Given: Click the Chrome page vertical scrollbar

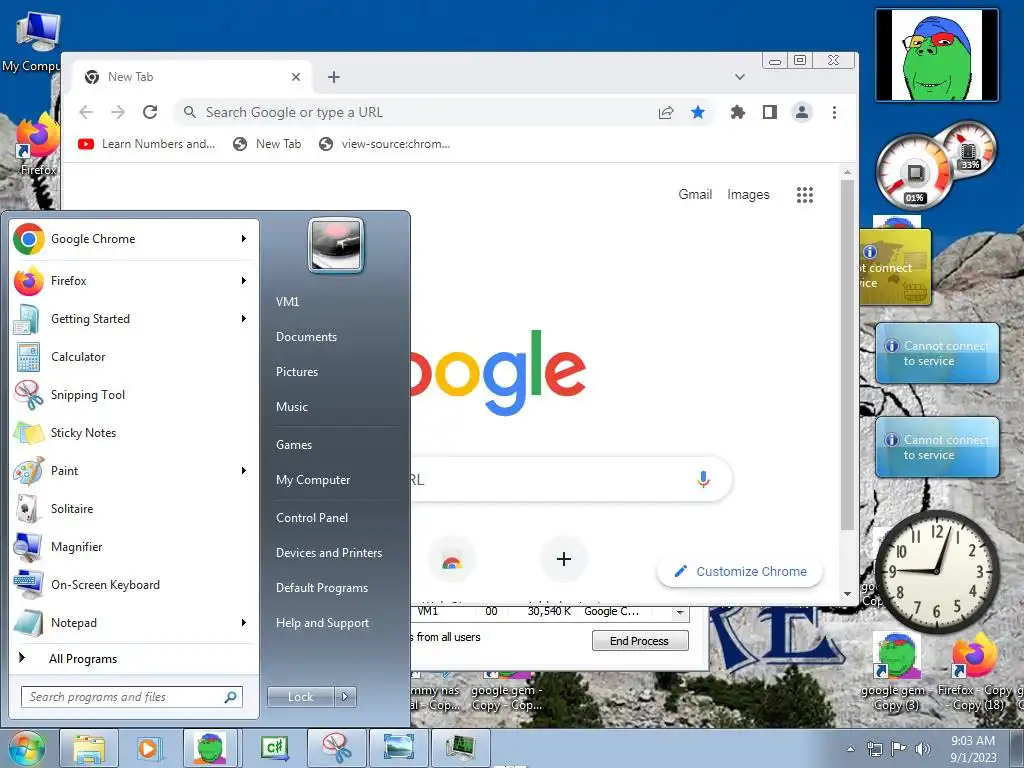Looking at the screenshot, I should (x=847, y=356).
